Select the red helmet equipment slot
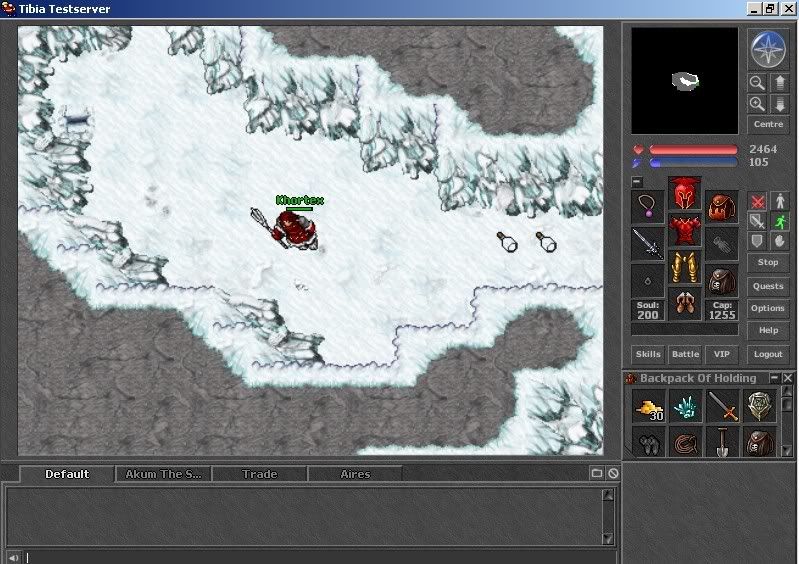The image size is (799, 564). point(684,194)
